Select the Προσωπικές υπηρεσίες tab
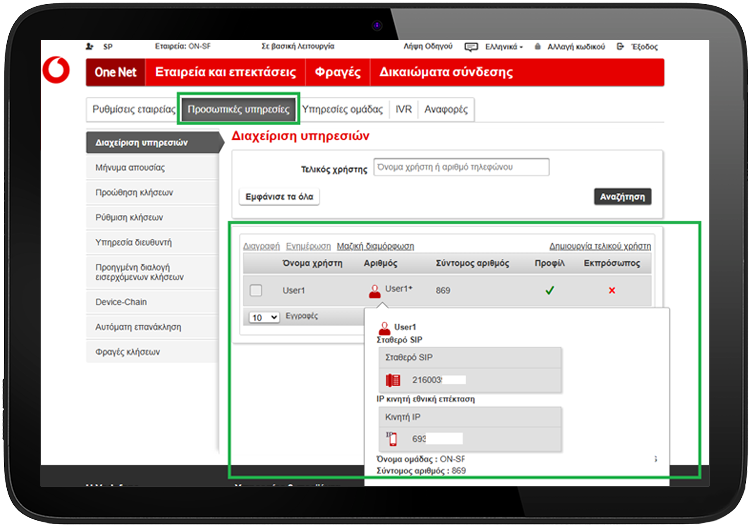This screenshot has height=527, width=750. 238,110
